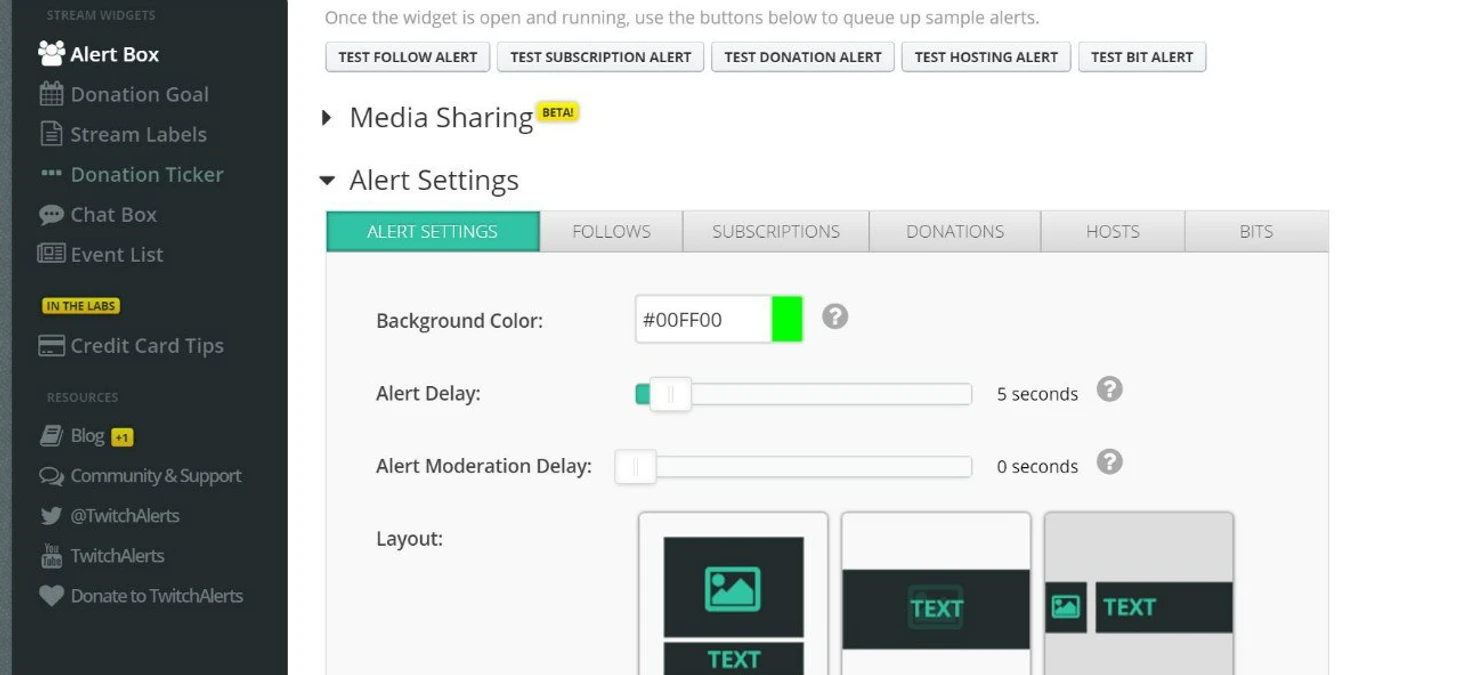The width and height of the screenshot is (1460, 675).
Task: Visit the @TwitchAlerts Twitter link
Action: pos(124,516)
